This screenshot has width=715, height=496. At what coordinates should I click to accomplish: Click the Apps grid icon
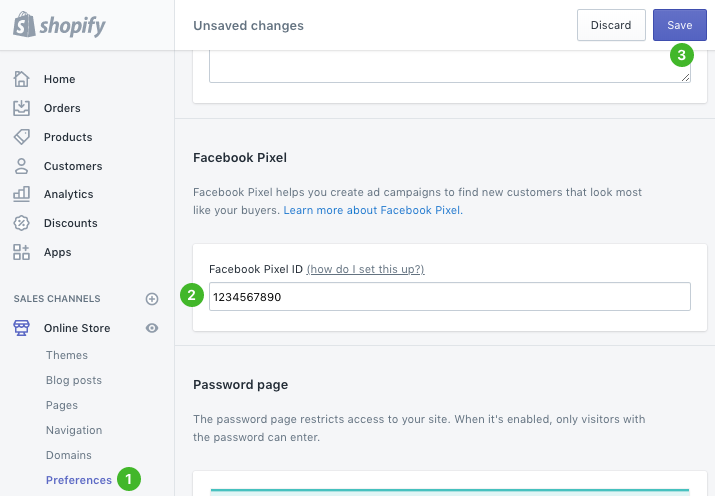coord(21,252)
